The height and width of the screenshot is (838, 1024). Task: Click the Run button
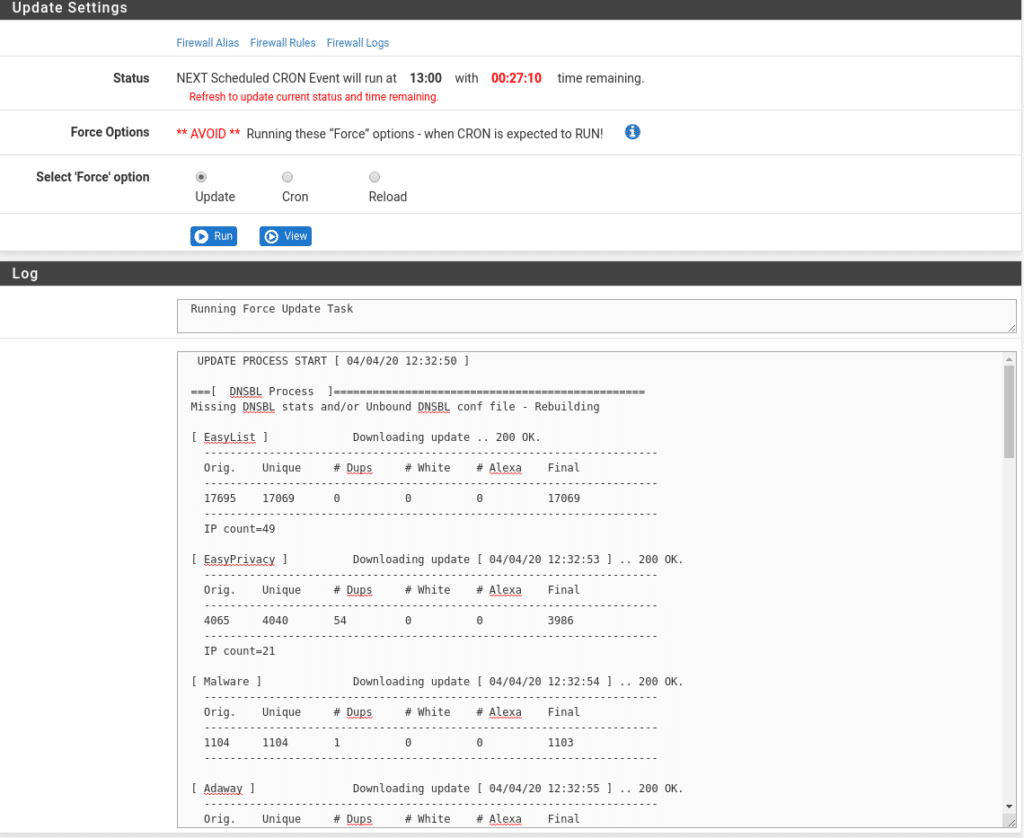[x=214, y=236]
